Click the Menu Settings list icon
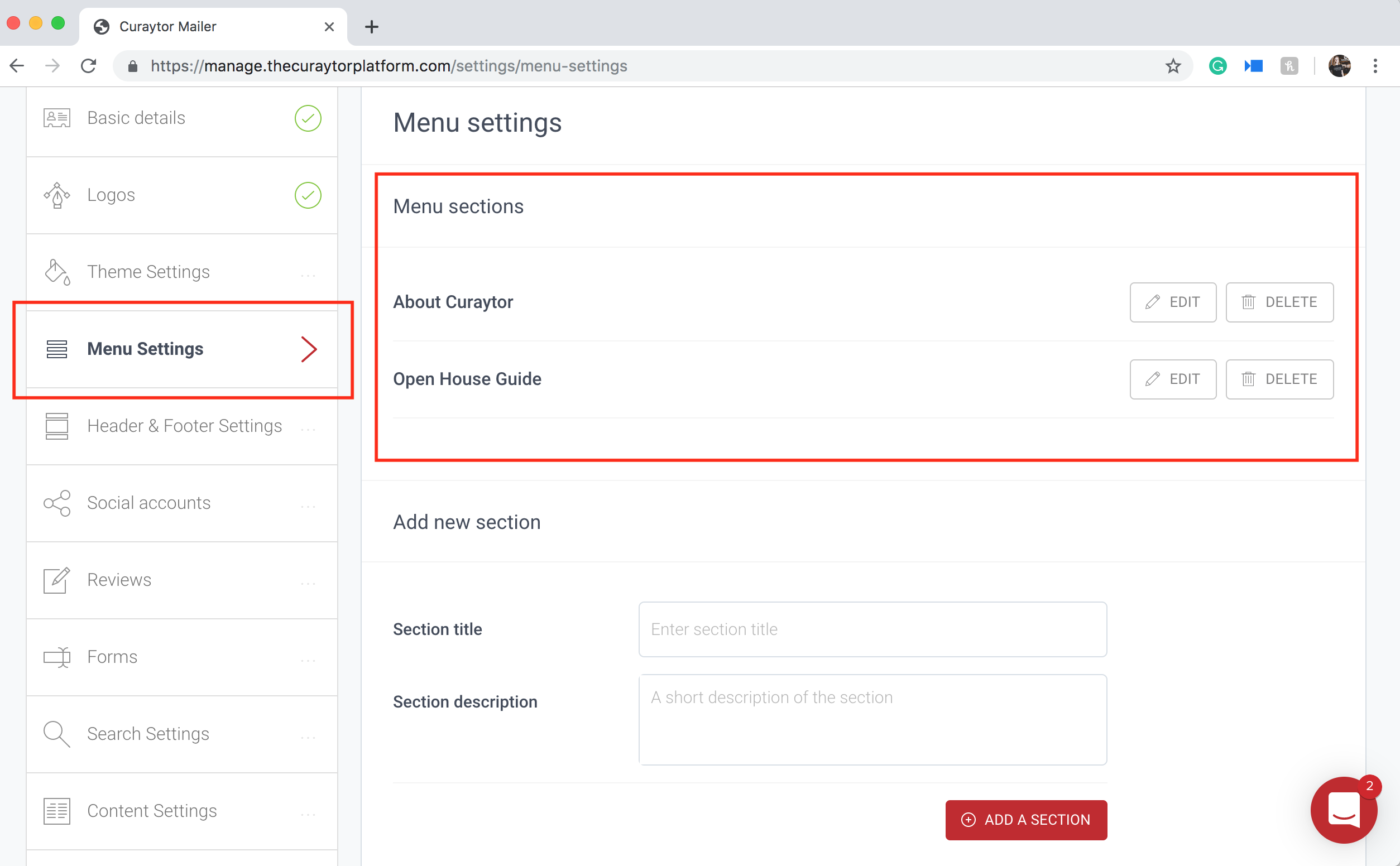This screenshot has width=1400, height=866. tap(57, 349)
